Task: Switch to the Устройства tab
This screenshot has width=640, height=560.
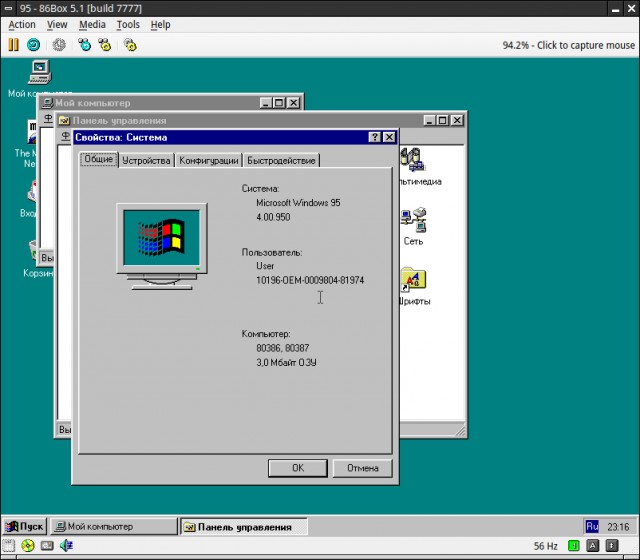Action: click(x=146, y=160)
